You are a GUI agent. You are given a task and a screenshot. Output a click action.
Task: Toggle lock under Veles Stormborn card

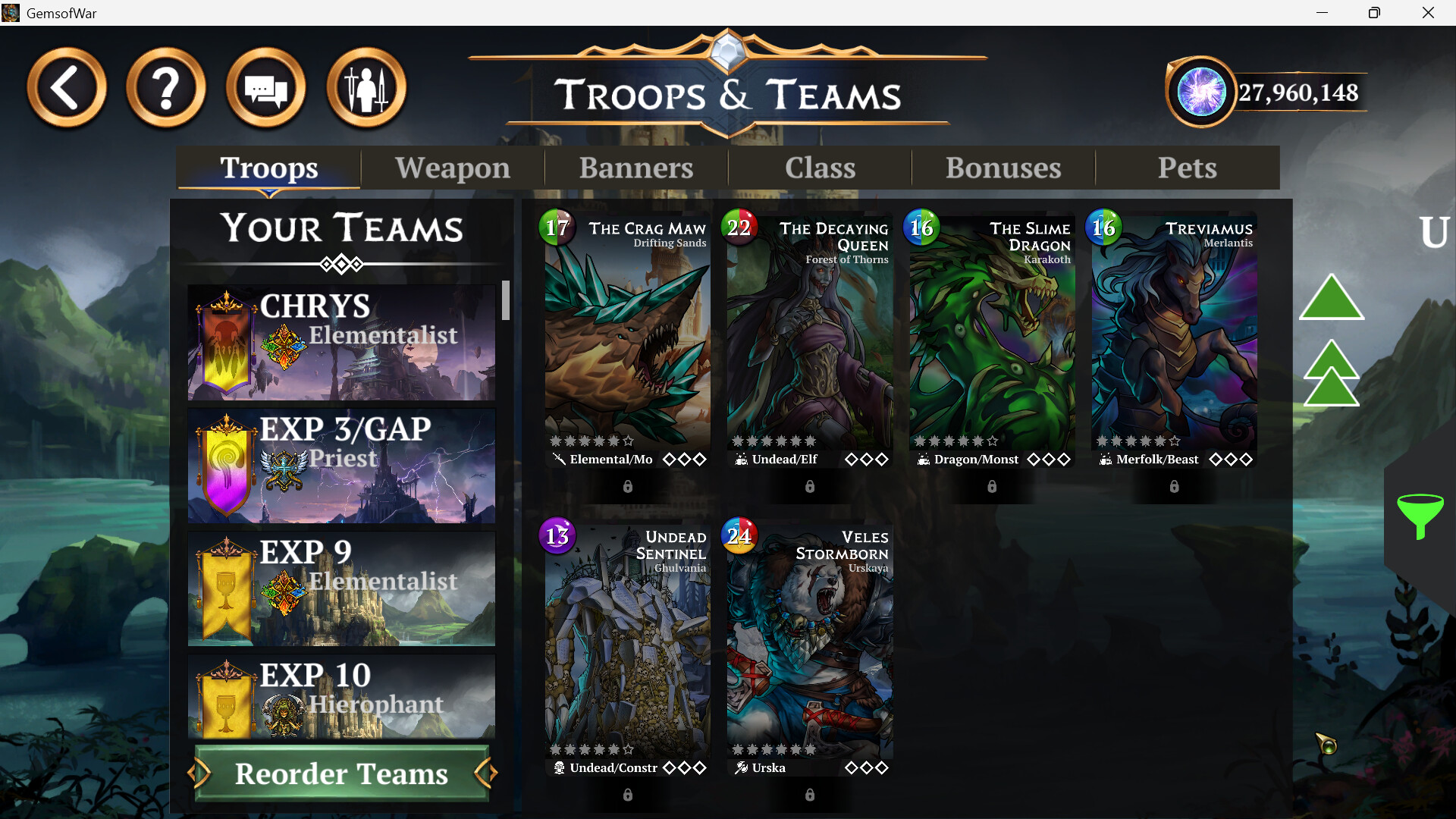pyautogui.click(x=810, y=795)
